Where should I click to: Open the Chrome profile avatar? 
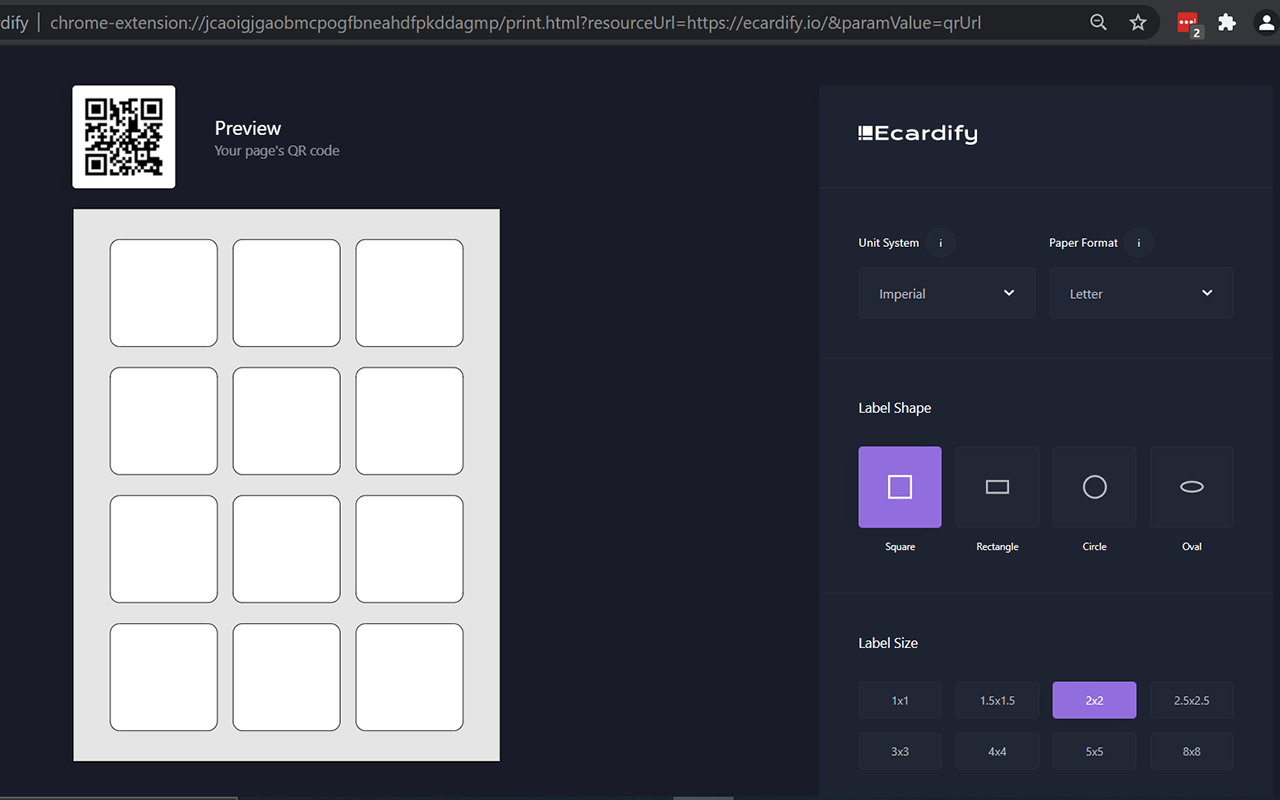pos(1266,22)
